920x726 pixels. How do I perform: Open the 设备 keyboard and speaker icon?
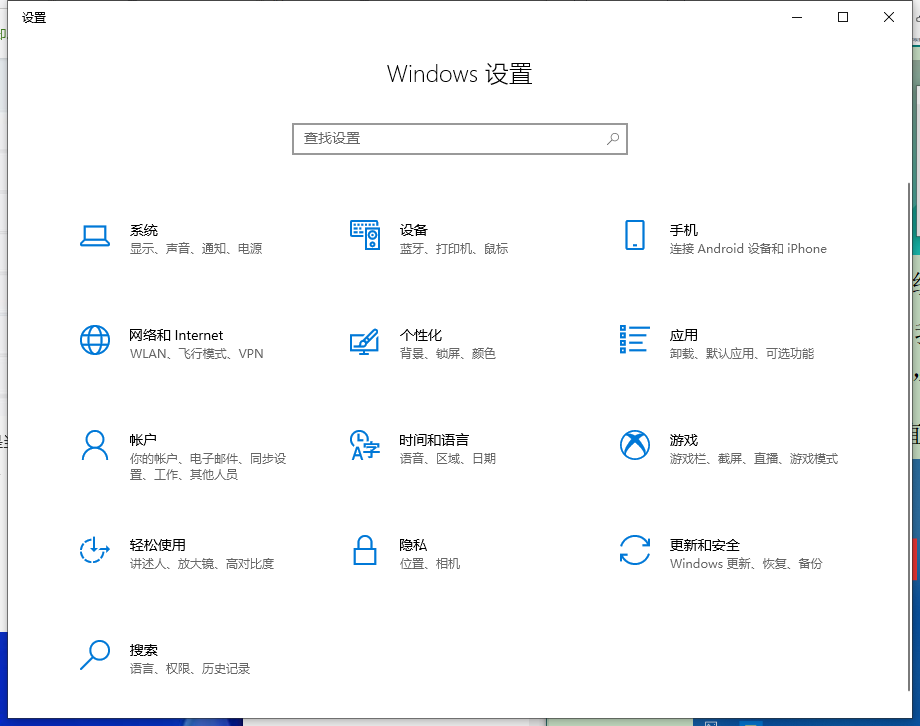pyautogui.click(x=365, y=235)
